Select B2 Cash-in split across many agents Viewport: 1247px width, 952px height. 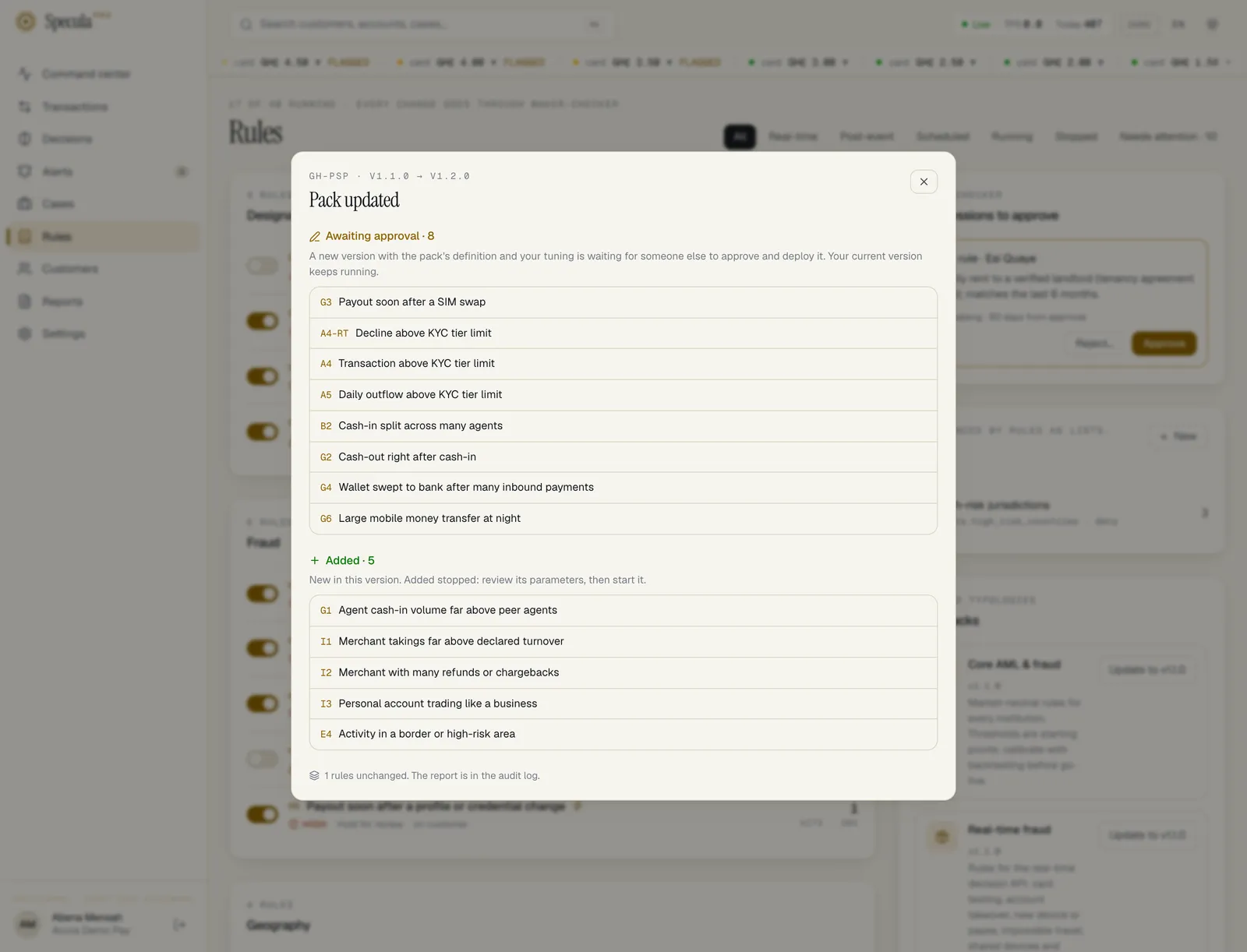(x=623, y=426)
